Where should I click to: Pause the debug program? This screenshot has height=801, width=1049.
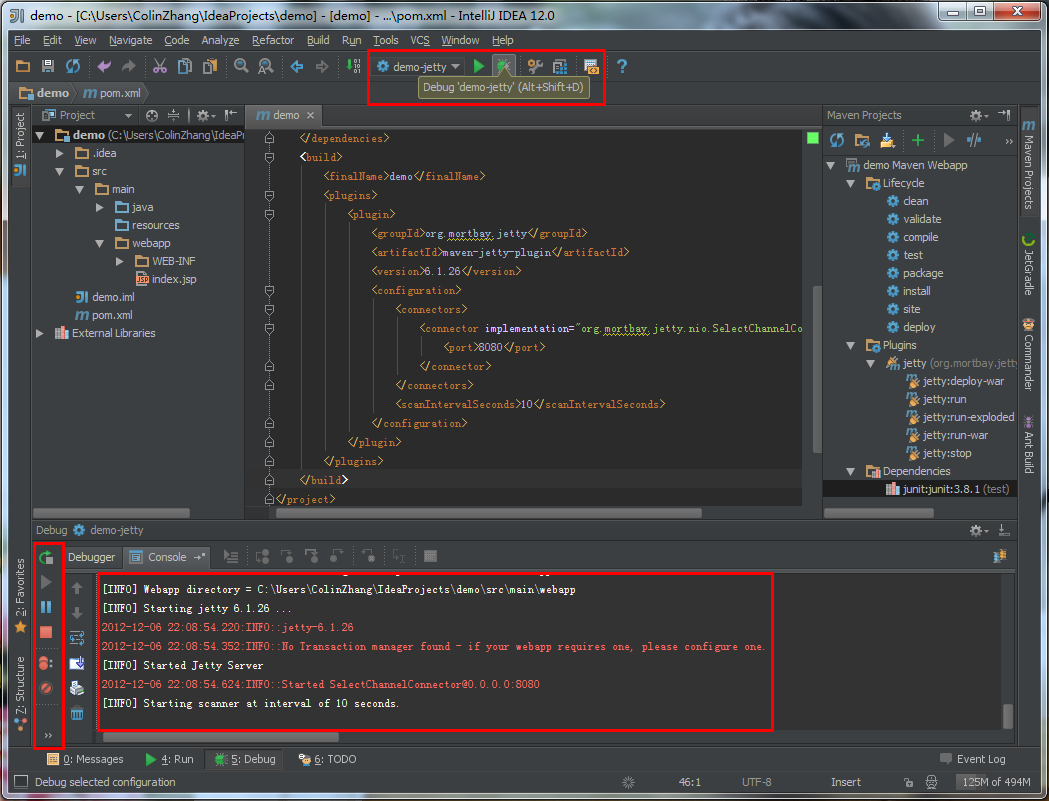point(45,607)
